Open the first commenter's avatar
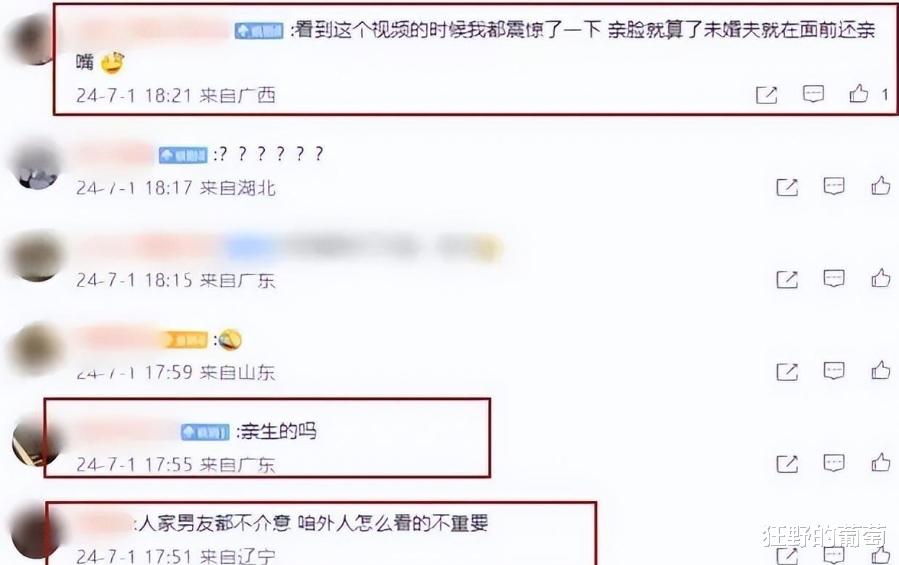Screen dimensions: 899x565 click(32, 40)
